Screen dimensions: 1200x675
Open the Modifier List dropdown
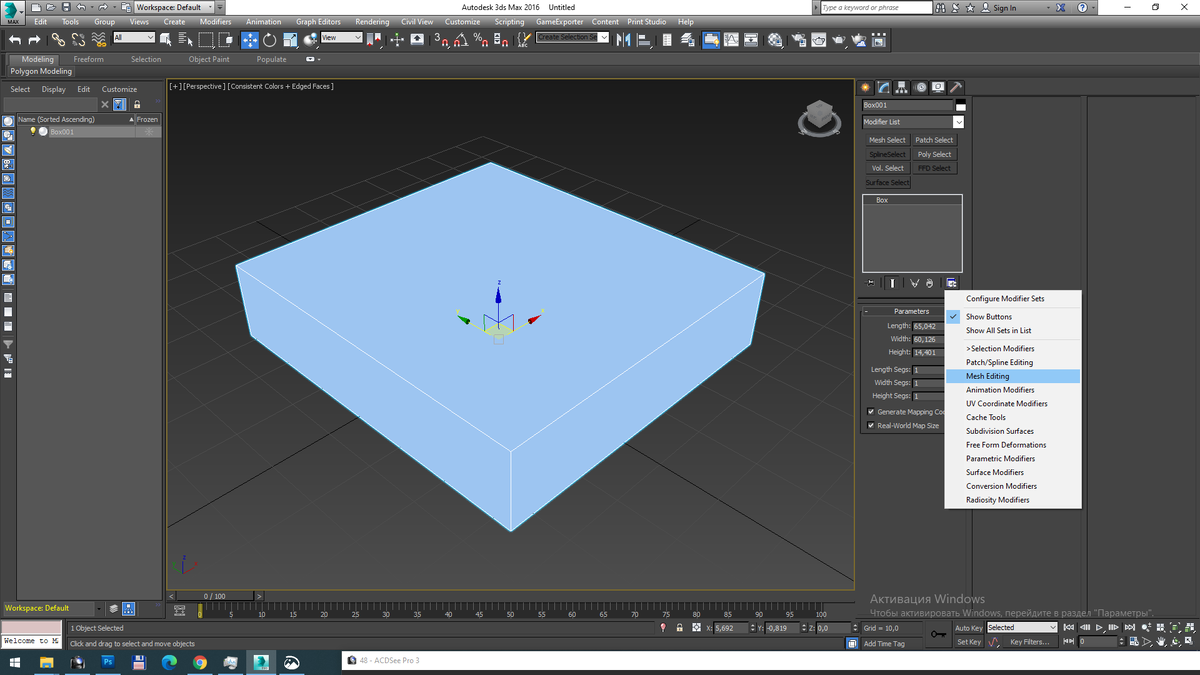[913, 122]
